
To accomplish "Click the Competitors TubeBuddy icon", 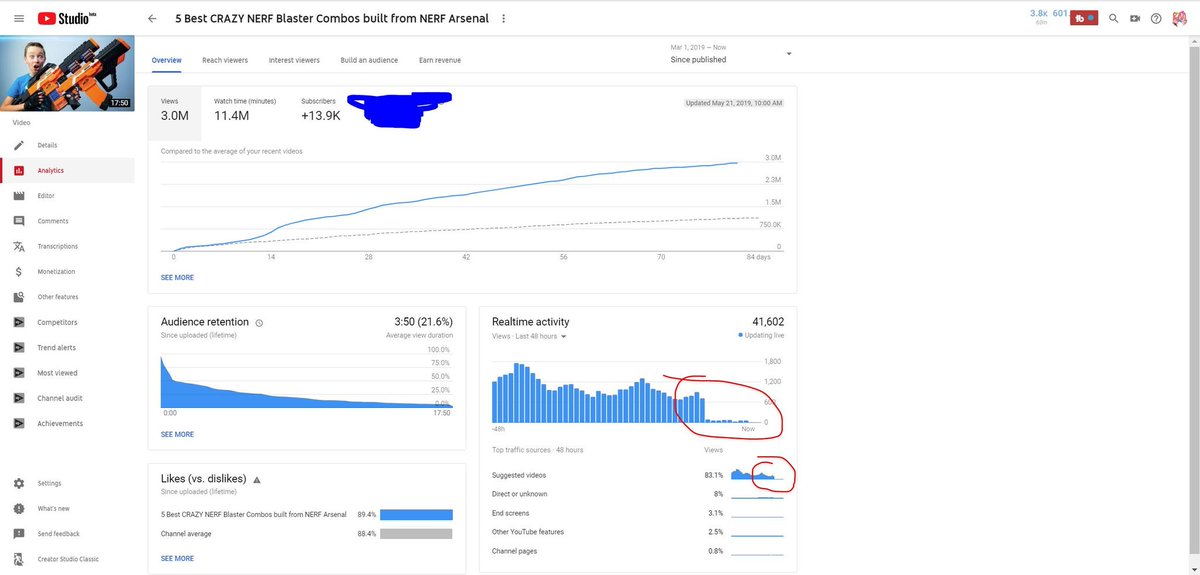I will [x=19, y=322].
